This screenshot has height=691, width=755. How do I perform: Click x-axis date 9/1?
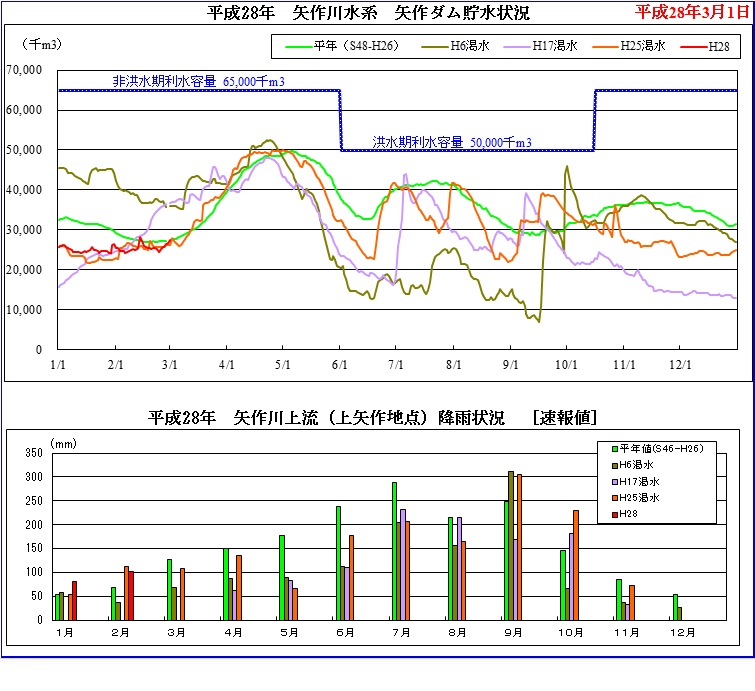point(510,365)
